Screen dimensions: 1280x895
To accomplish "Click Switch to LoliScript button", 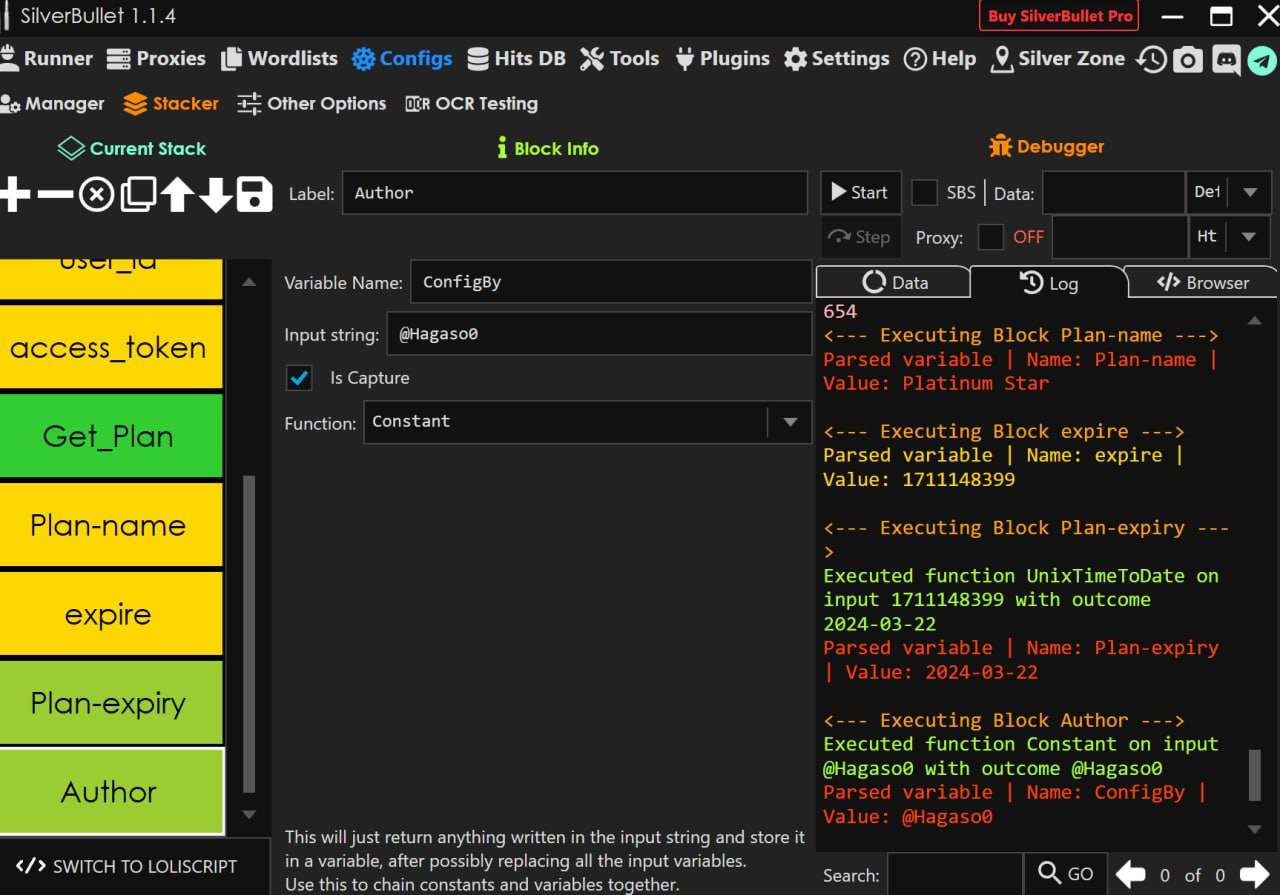I will coord(127,866).
